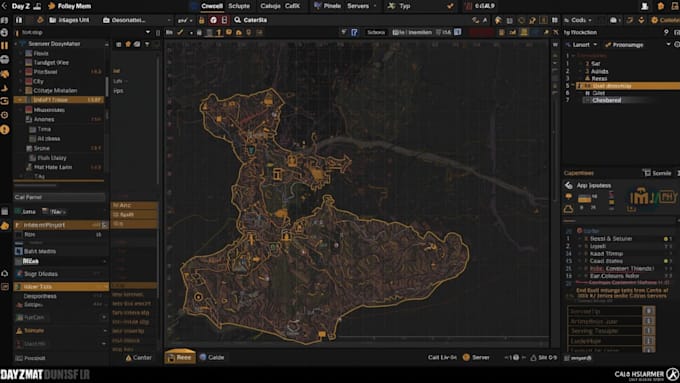Viewport: 680px width, 383px height.
Task: Click the Somile button
Action: click(x=657, y=173)
